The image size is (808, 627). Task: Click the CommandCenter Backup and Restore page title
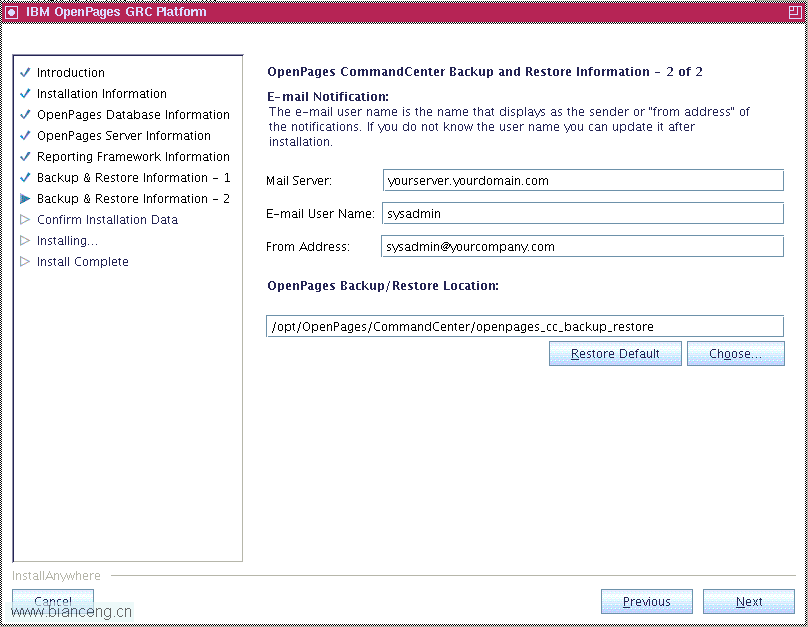(x=485, y=72)
